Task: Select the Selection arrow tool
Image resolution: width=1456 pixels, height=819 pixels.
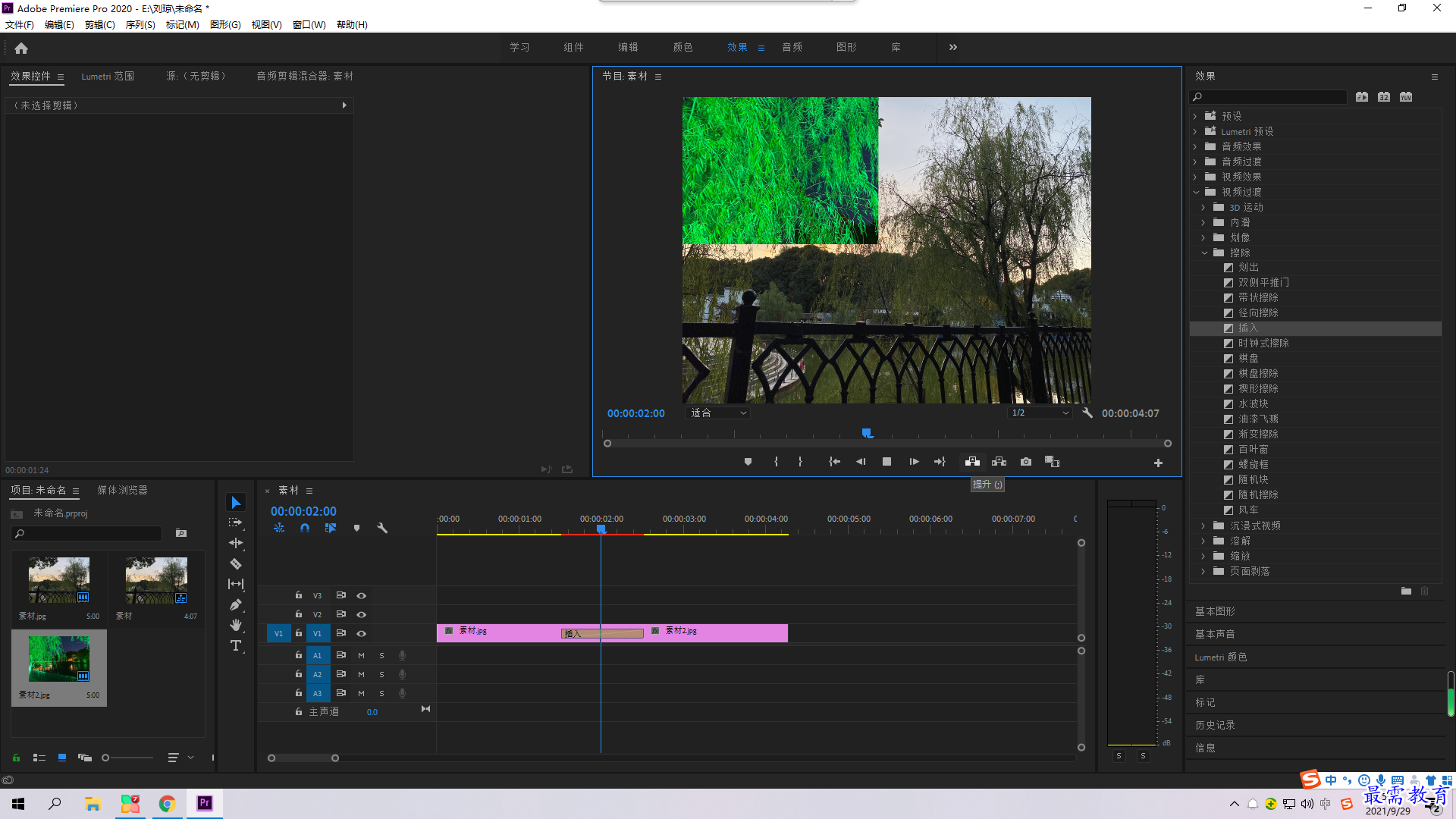Action: click(x=236, y=503)
